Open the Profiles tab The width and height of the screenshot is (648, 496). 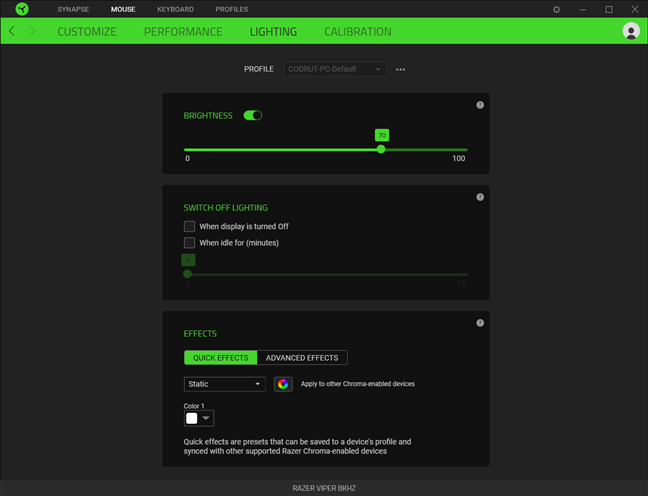[232, 9]
